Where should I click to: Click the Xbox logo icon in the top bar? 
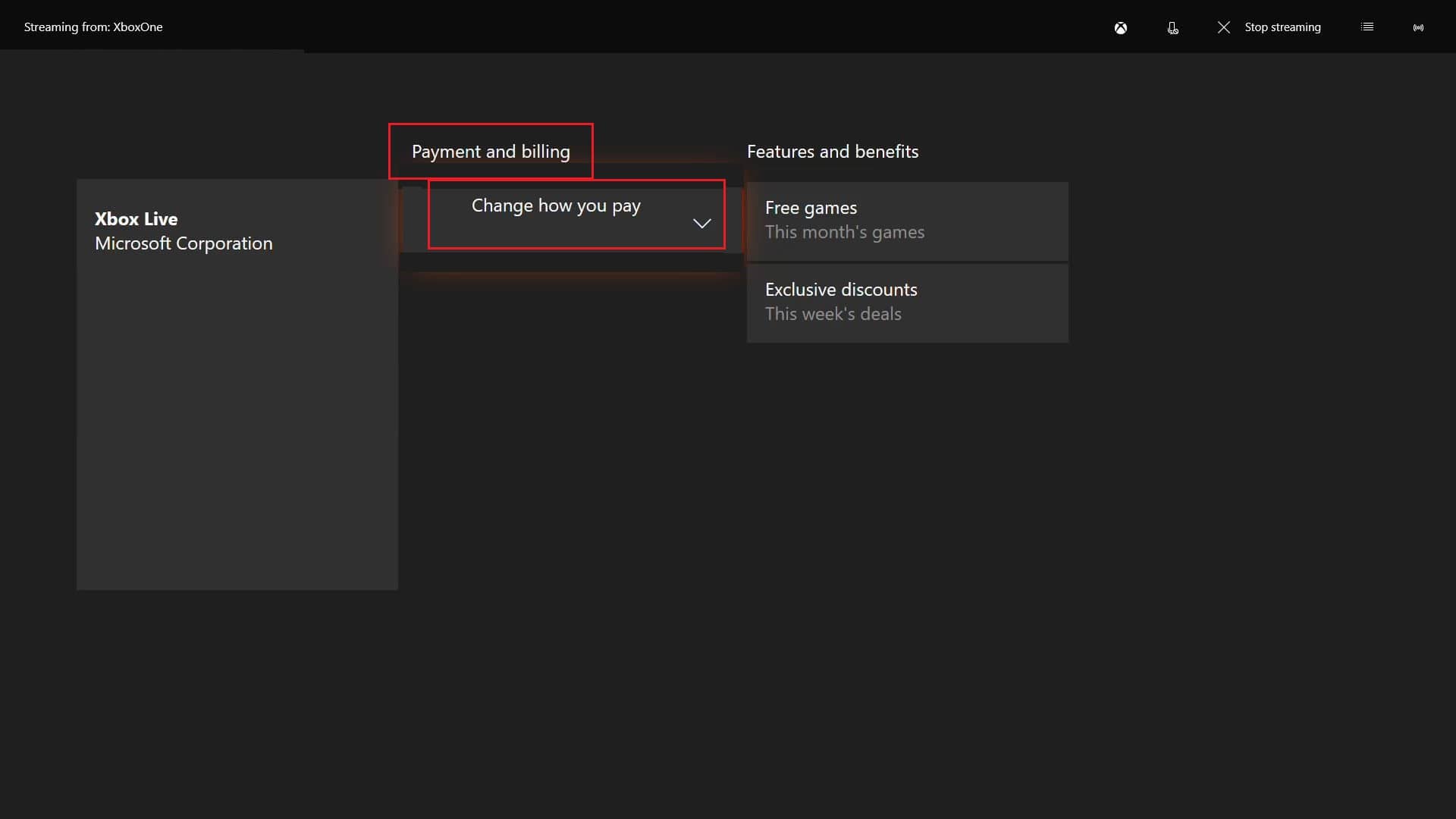1121,27
